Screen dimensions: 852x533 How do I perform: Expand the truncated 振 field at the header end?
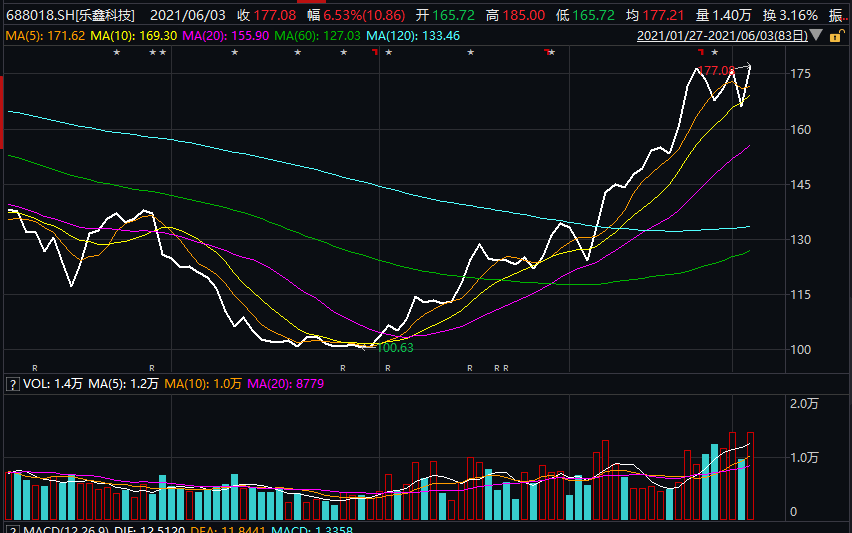pos(839,15)
